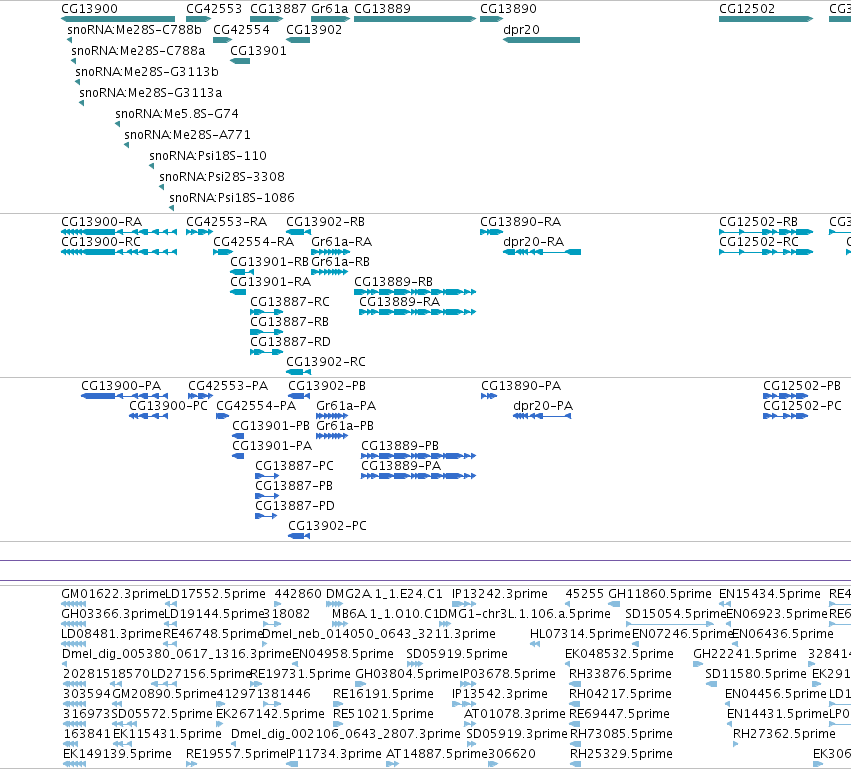Click cDNA clone RH33876.5prime
851x769 pixels.
pyautogui.click(x=575, y=684)
